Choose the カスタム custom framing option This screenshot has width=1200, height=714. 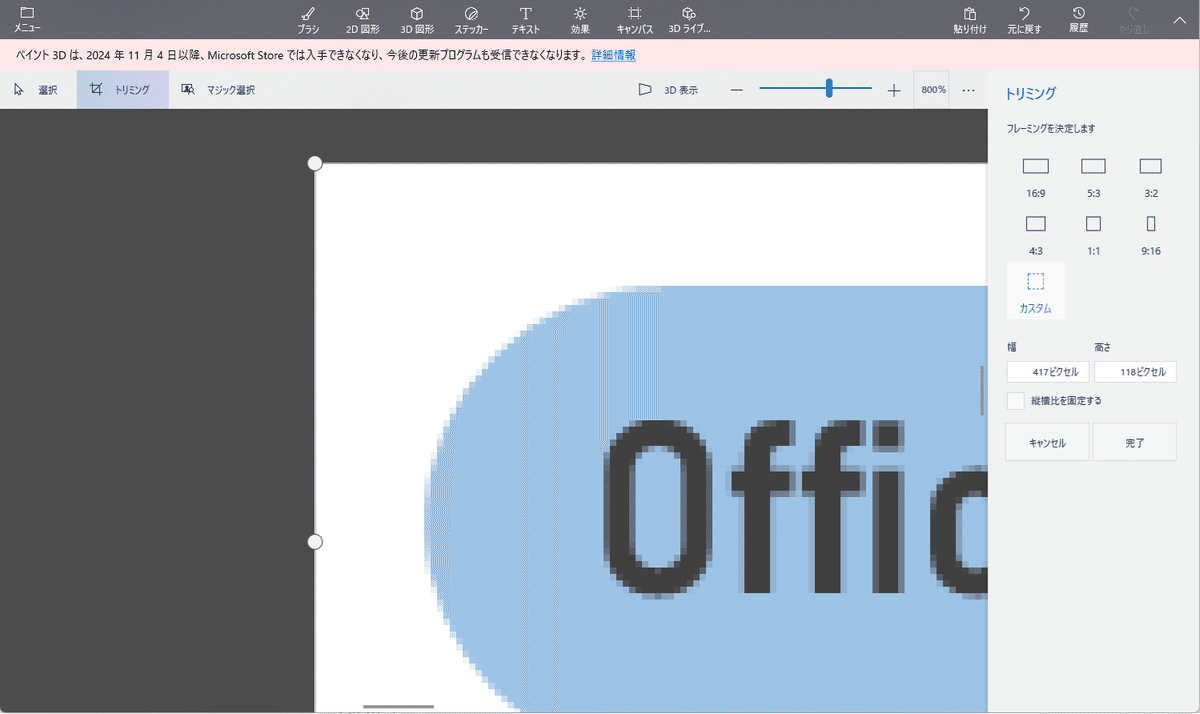pos(1036,292)
